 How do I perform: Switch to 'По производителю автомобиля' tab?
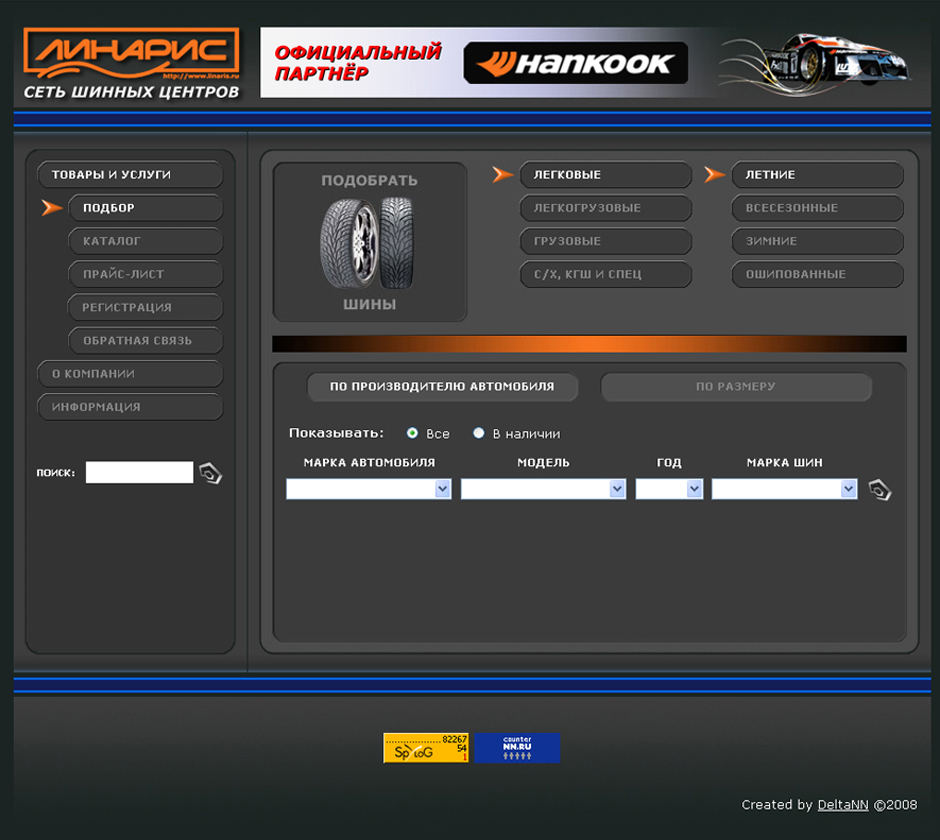tap(442, 387)
